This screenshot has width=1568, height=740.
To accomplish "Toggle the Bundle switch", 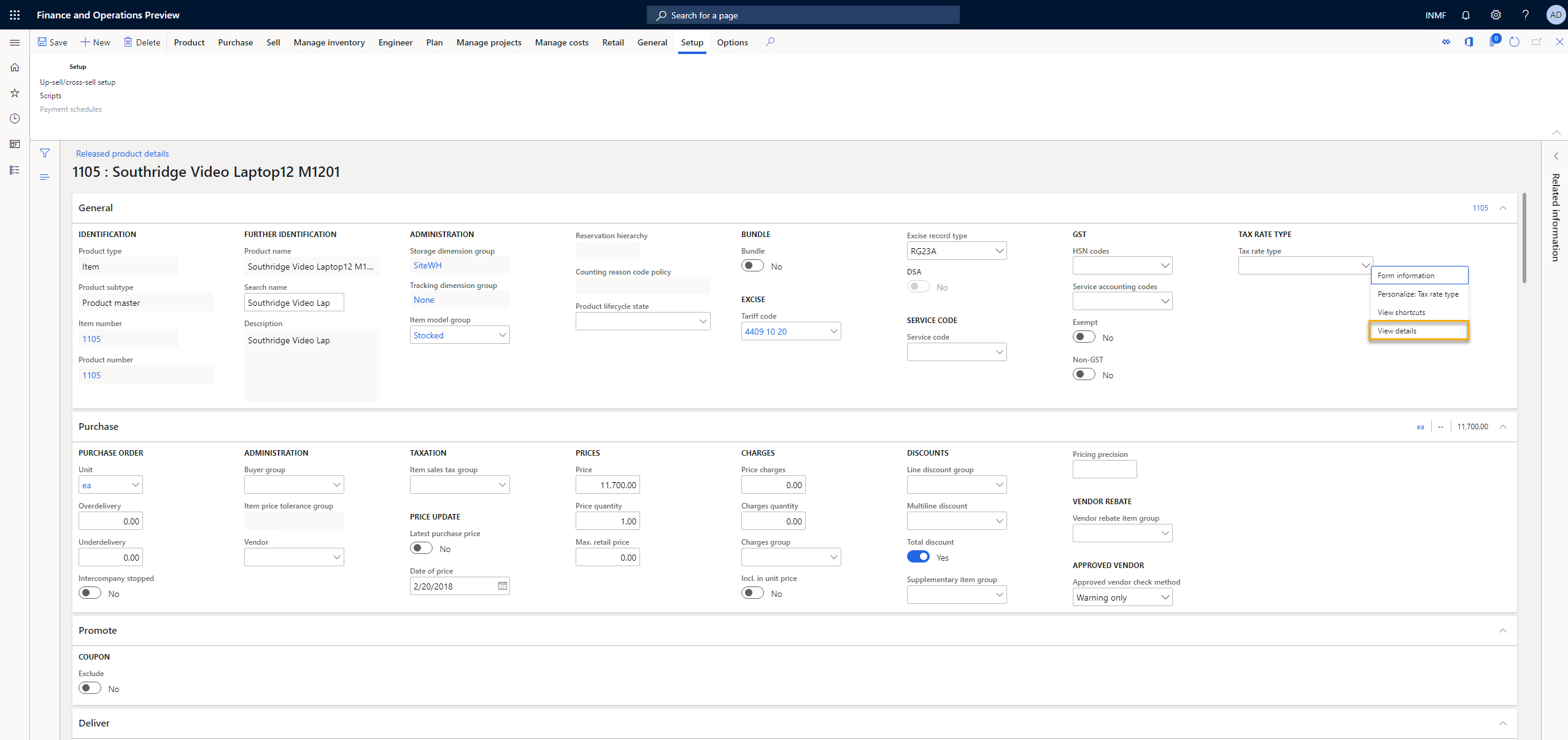I will point(752,266).
